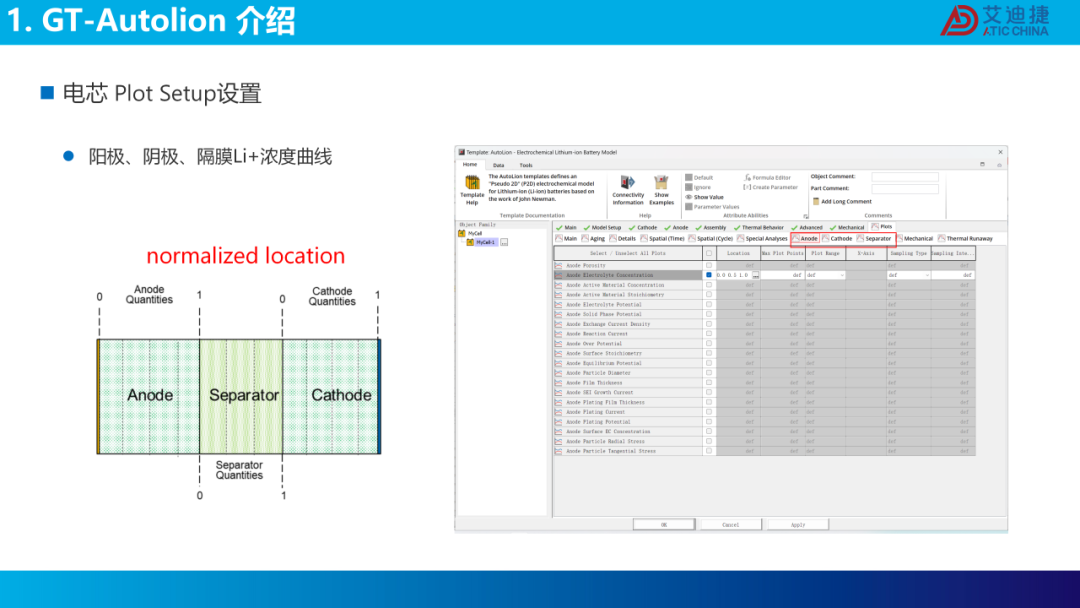This screenshot has width=1080, height=608.
Task: Click plot icon beside Anode Electrolyte Potential
Action: pyautogui.click(x=559, y=304)
